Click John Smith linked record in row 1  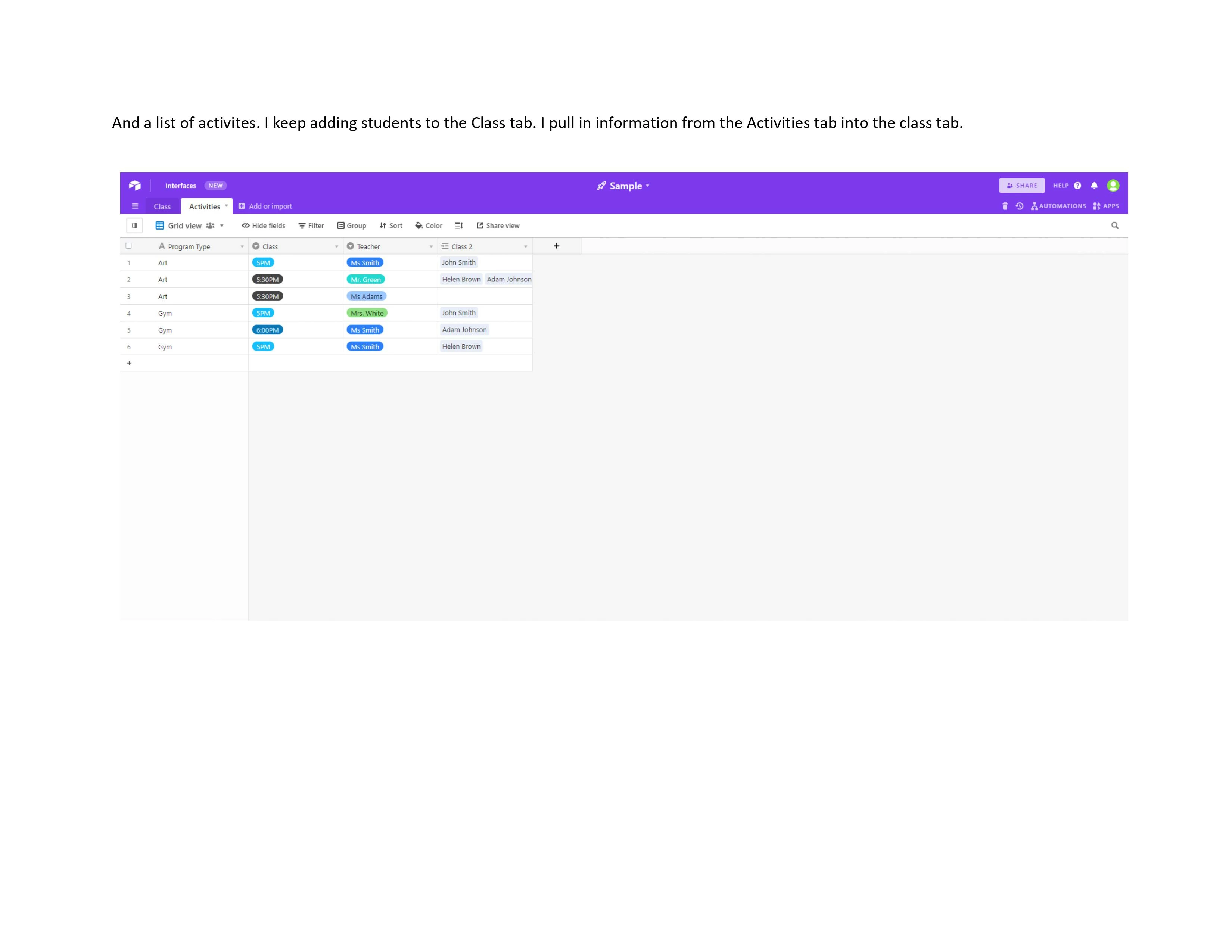pyautogui.click(x=458, y=262)
